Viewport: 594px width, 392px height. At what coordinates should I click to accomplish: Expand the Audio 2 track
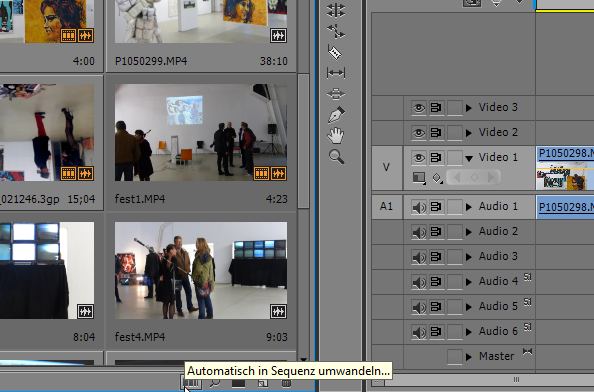(469, 232)
